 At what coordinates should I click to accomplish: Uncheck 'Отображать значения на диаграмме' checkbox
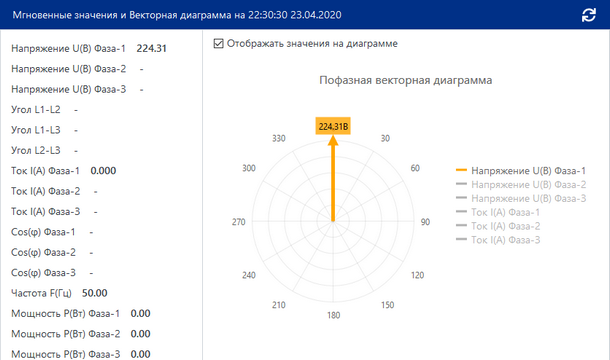219,44
